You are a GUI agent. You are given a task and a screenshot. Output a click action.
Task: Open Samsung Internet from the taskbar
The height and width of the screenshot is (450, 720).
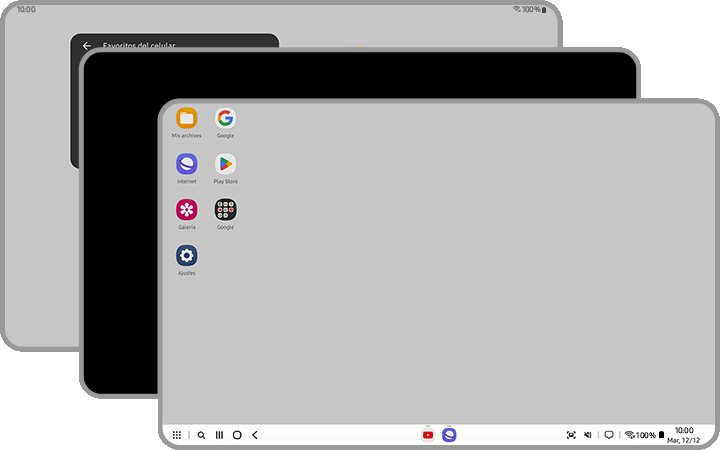click(449, 435)
